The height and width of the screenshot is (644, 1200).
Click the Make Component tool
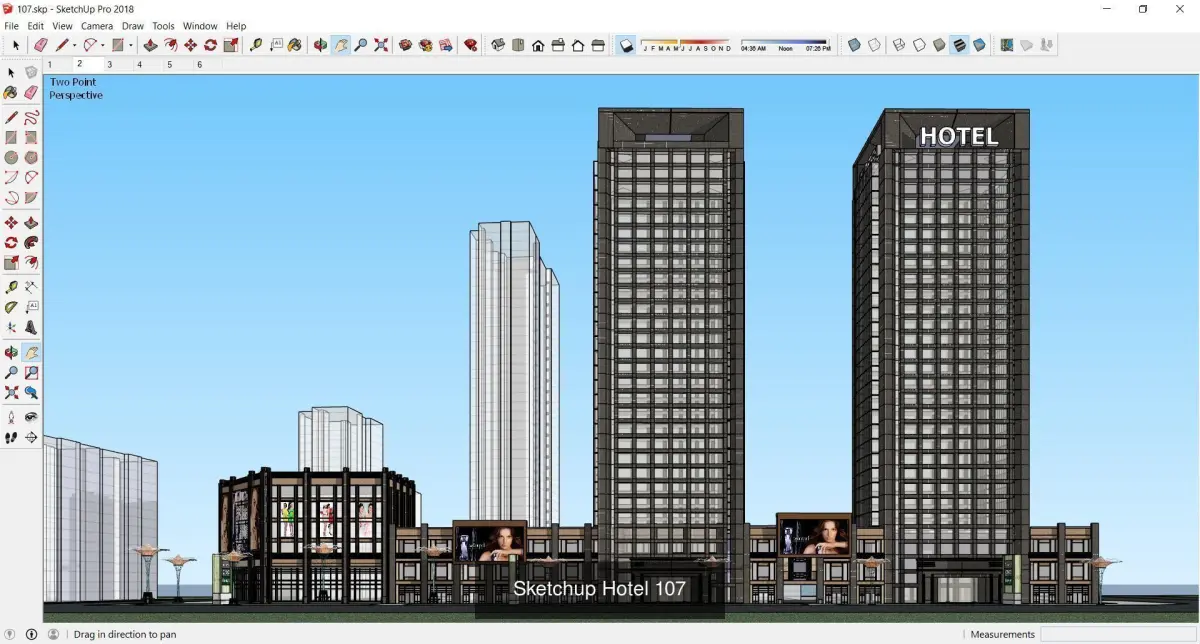click(x=31, y=72)
